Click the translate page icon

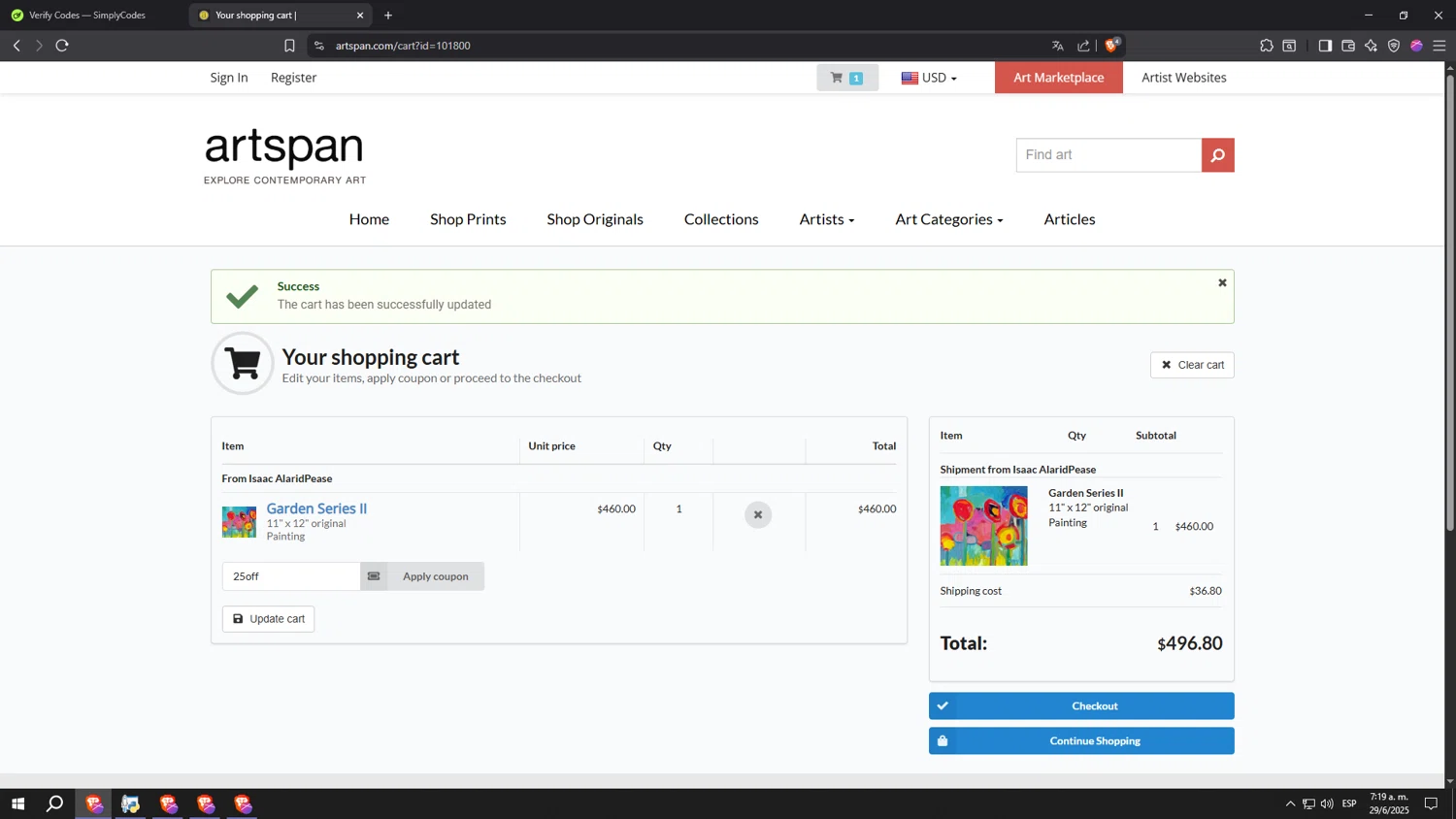click(1058, 46)
